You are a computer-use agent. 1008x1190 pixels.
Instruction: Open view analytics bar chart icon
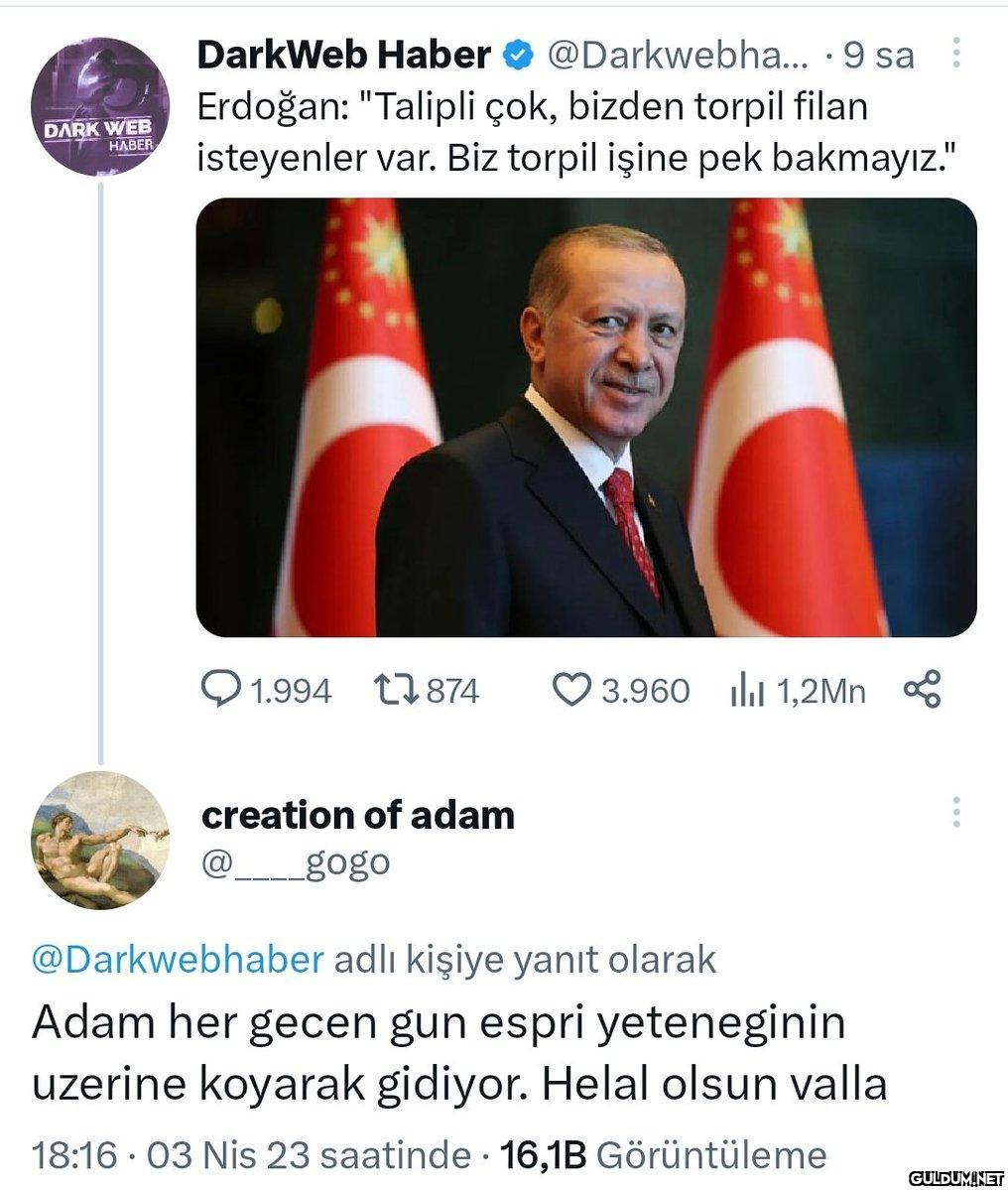tap(747, 690)
